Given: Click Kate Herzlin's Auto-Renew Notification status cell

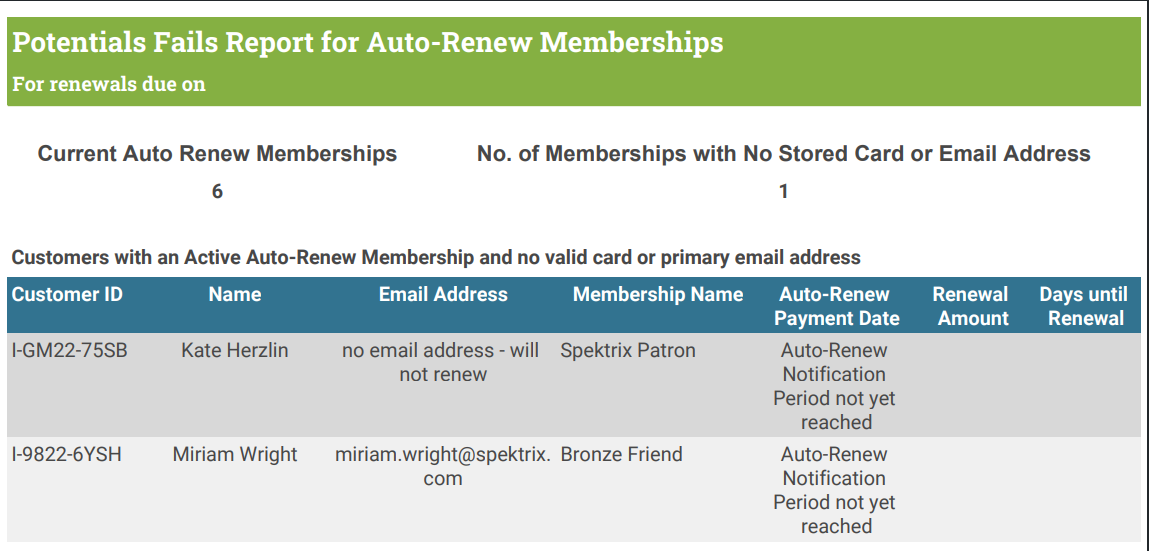Looking at the screenshot, I should [x=835, y=386].
